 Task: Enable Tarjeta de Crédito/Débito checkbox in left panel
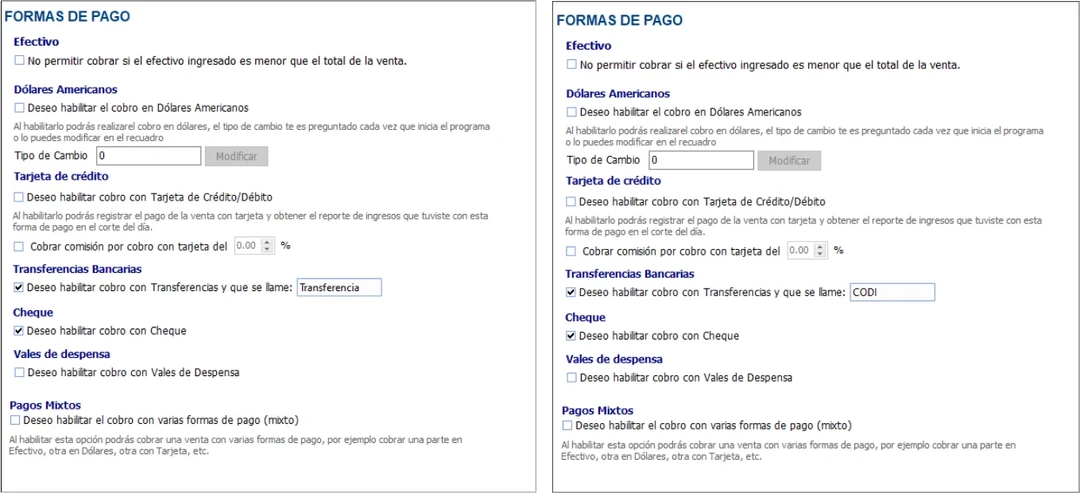click(x=20, y=197)
